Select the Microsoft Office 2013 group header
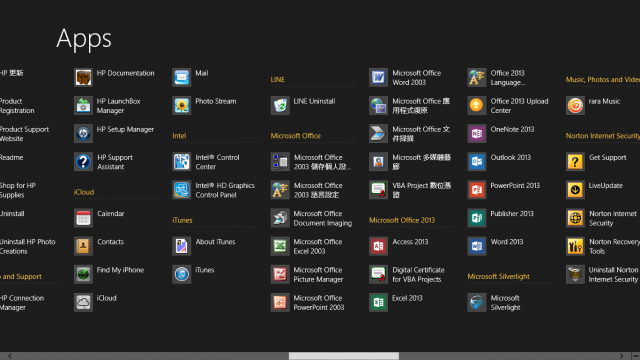 pyautogui.click(x=402, y=220)
